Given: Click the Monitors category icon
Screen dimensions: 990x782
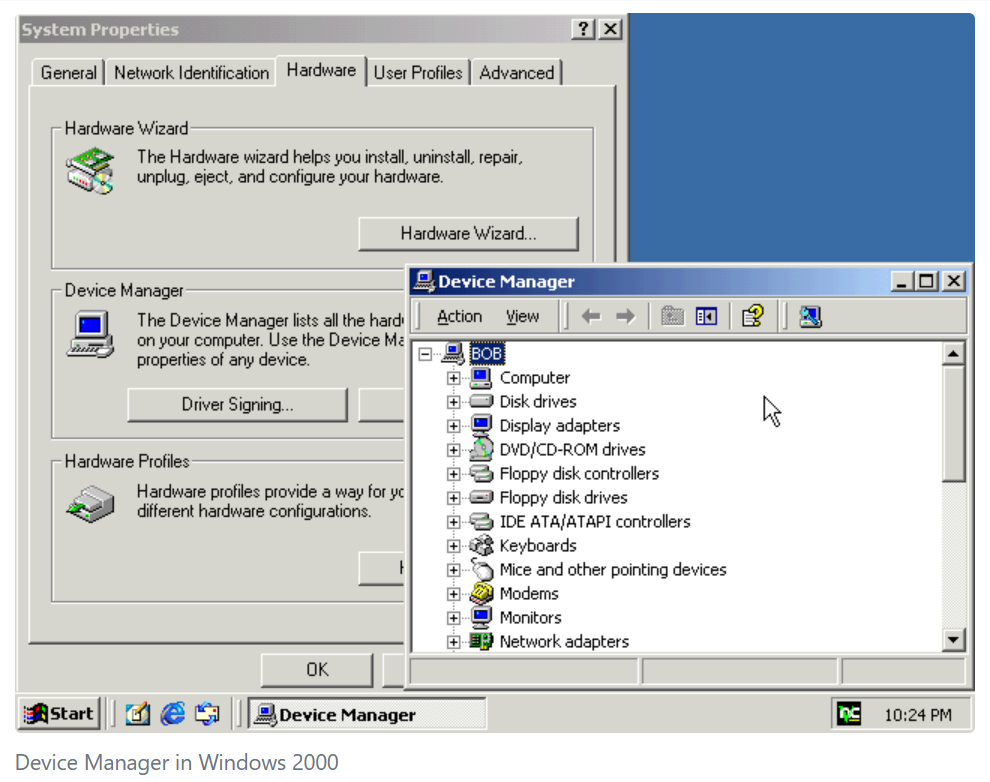Looking at the screenshot, I should (481, 617).
